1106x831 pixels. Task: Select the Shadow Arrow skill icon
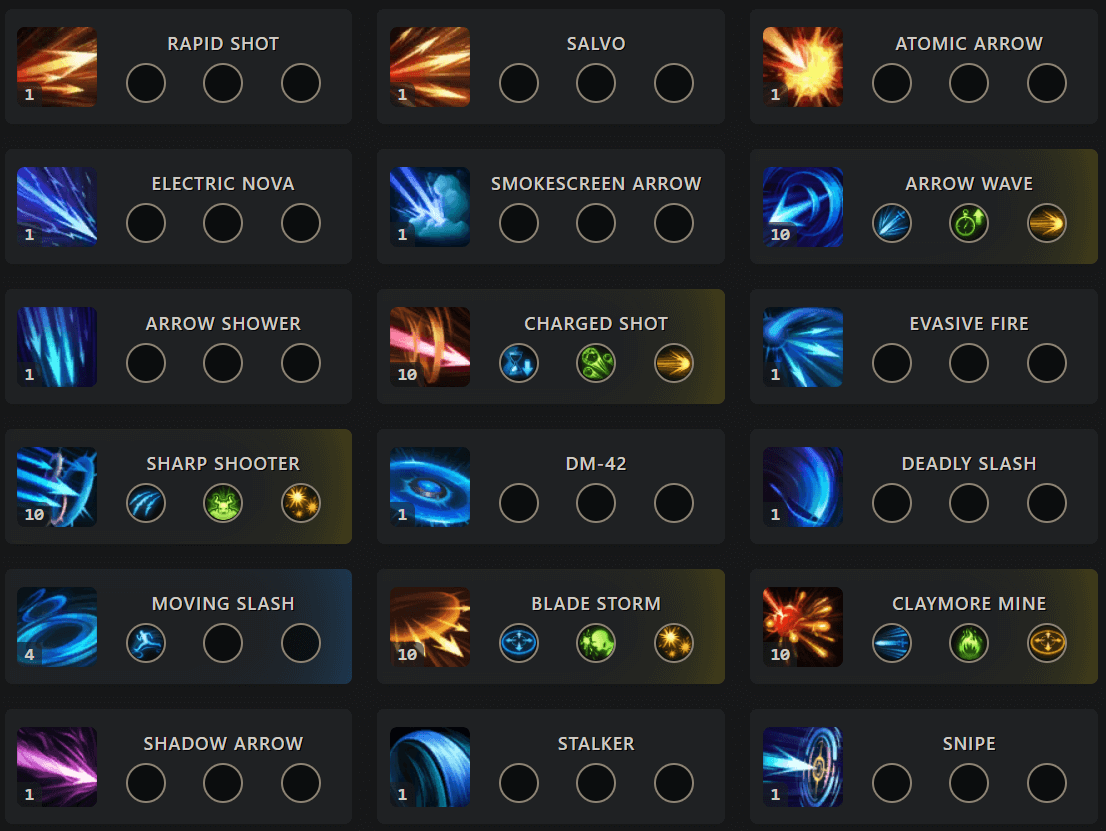point(57,767)
